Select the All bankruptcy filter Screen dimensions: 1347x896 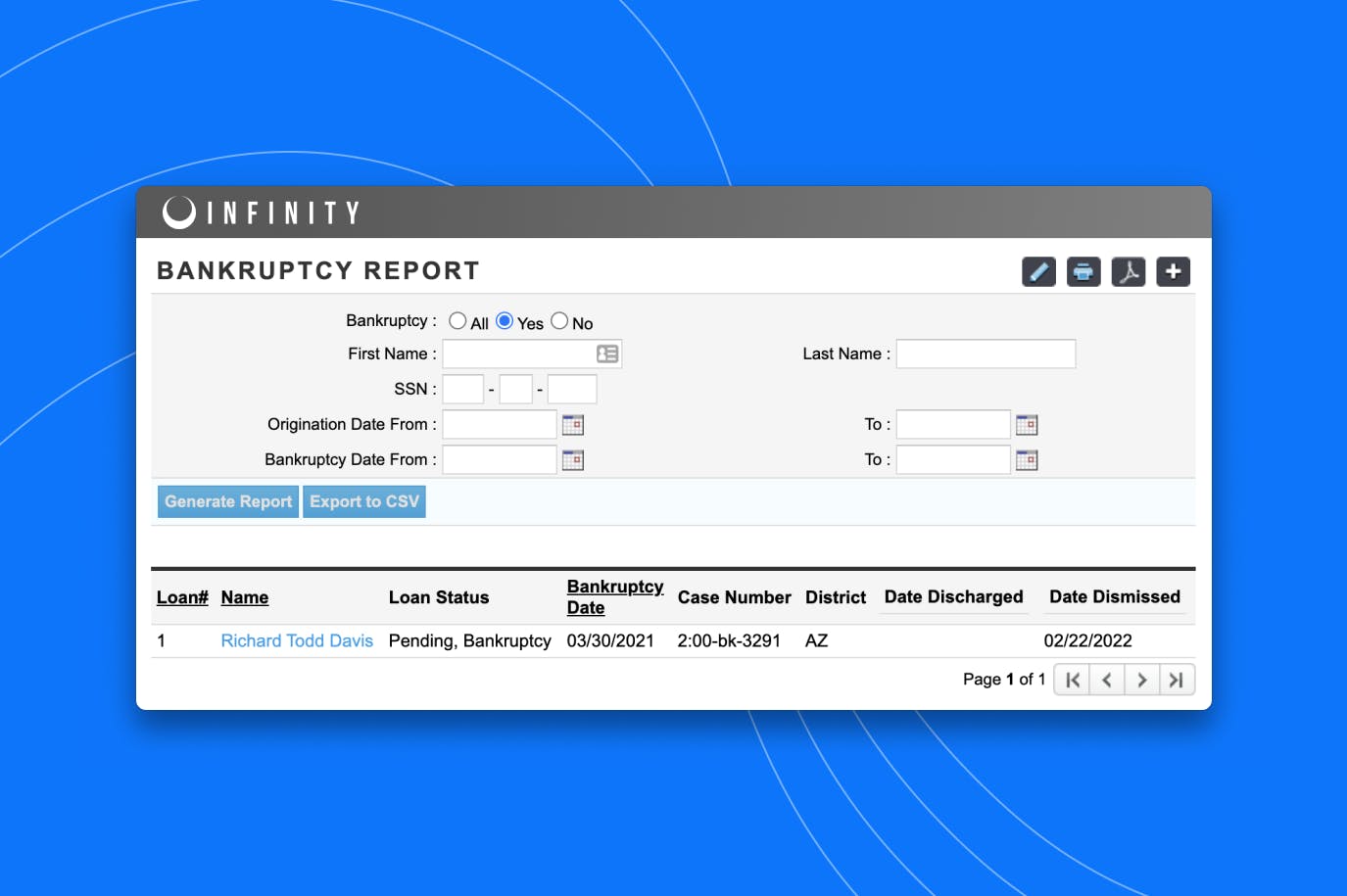(457, 320)
